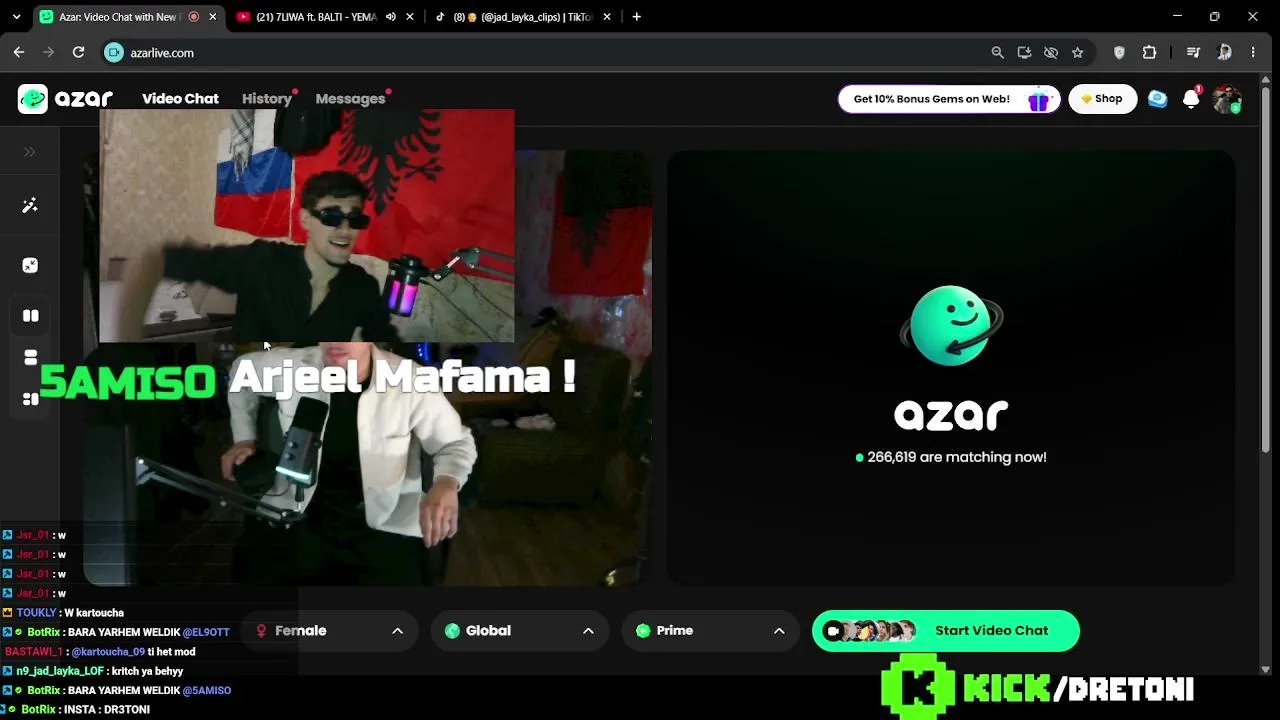Close the Azar Video Chat browser tab
The height and width of the screenshot is (720, 1280).
(x=213, y=17)
